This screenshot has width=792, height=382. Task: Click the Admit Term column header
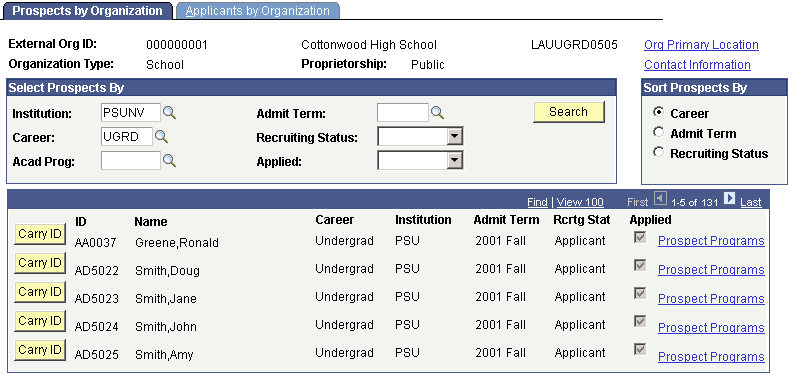click(506, 220)
